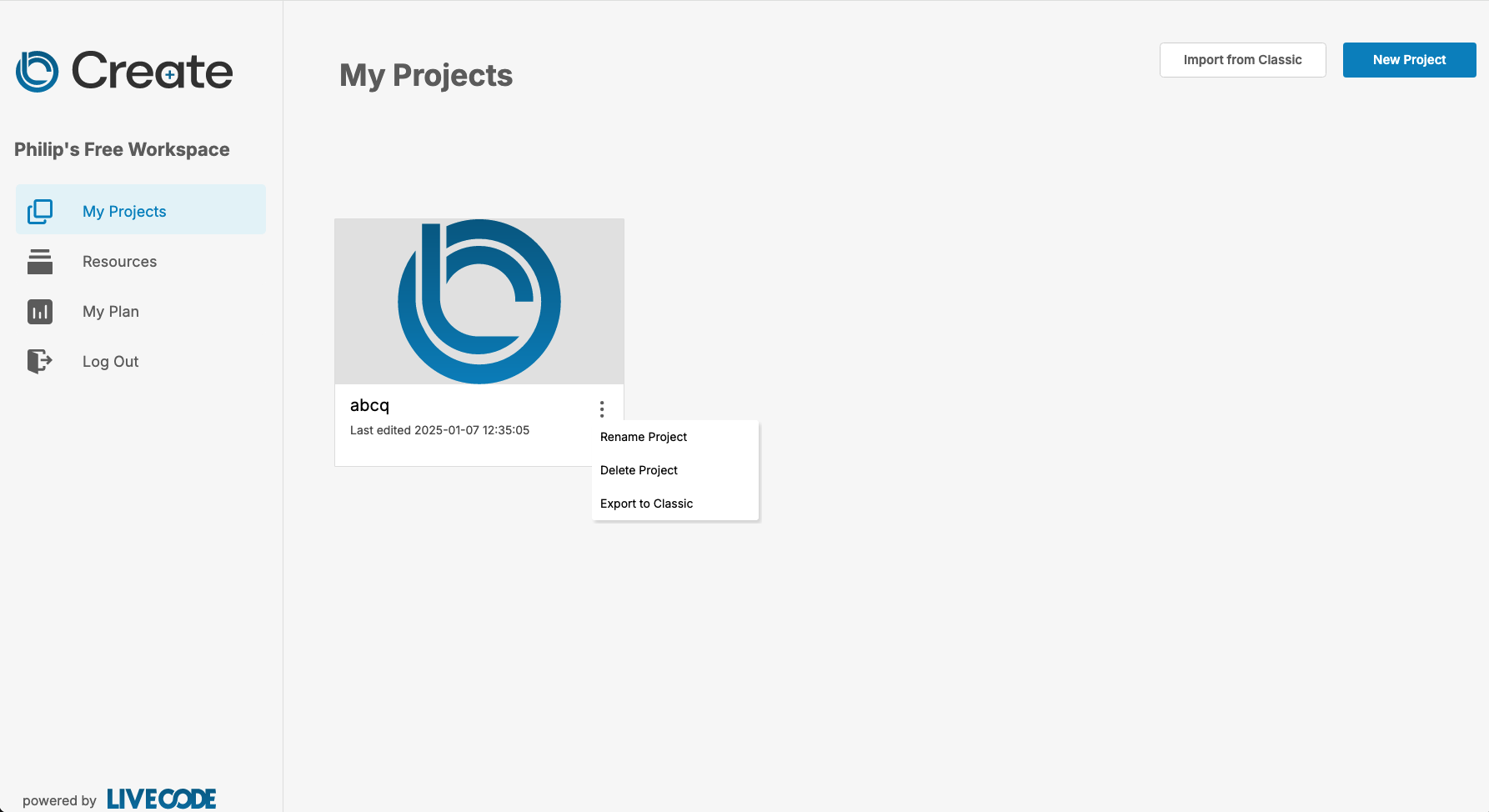Click the My Plan chart icon
Viewport: 1489px width, 812px height.
40,312
